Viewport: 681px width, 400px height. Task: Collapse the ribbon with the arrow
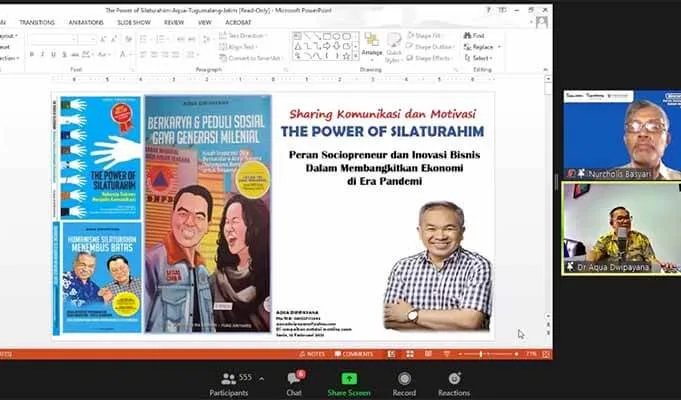click(545, 69)
